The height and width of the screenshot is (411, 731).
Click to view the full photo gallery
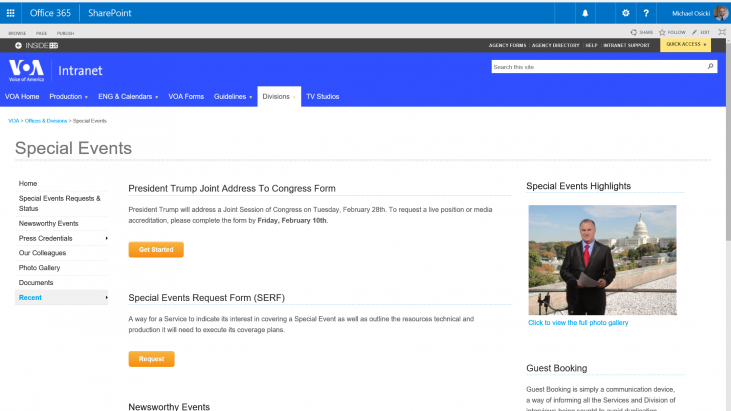[578, 322]
